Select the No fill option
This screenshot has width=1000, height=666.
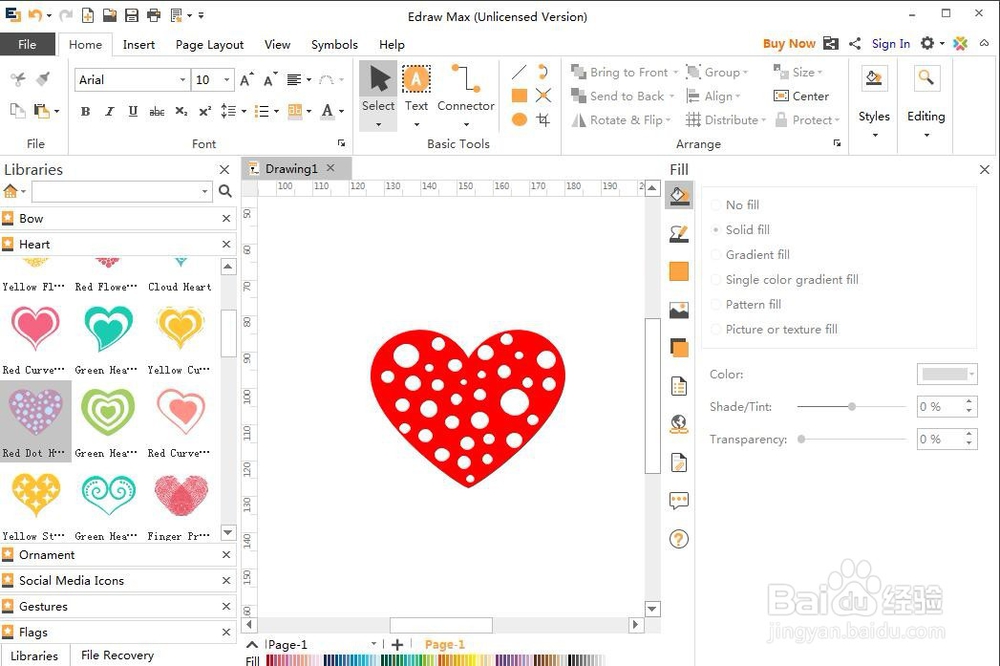tap(735, 205)
